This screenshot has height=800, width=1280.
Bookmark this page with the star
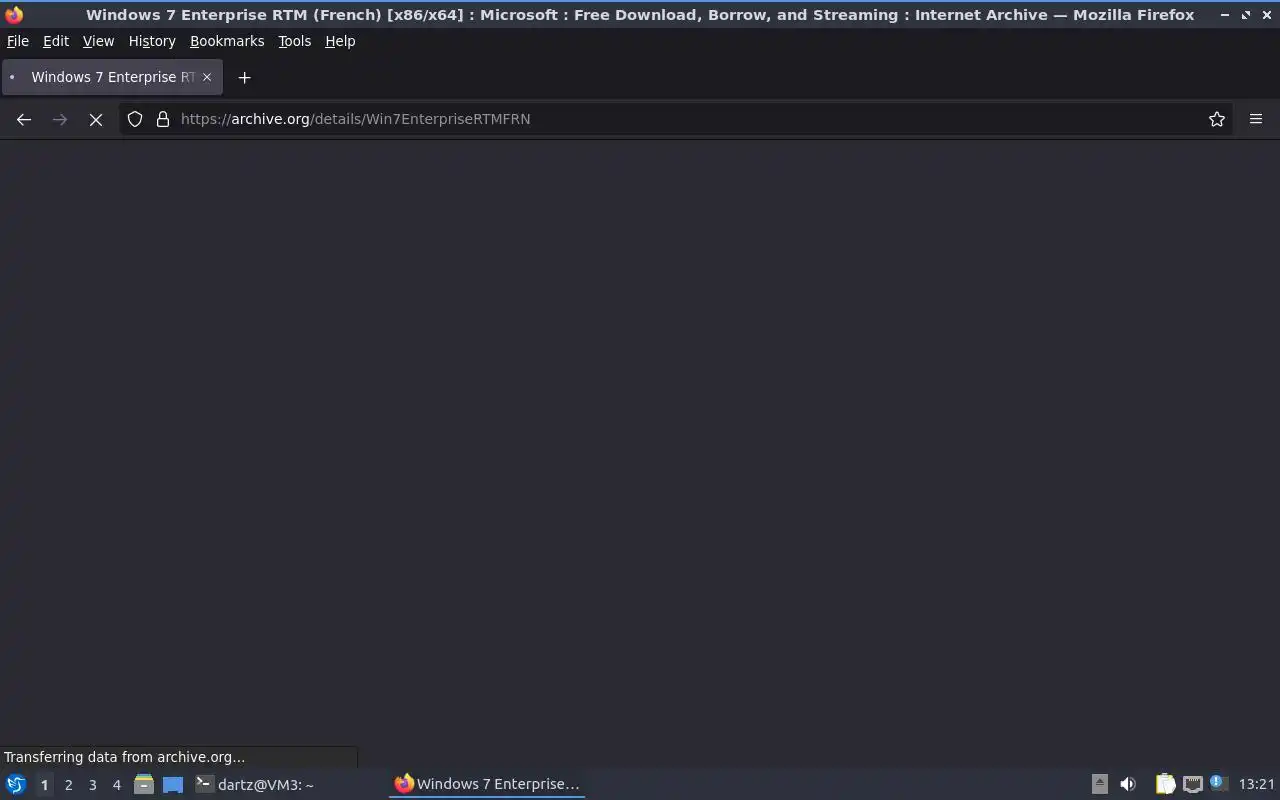click(x=1217, y=119)
